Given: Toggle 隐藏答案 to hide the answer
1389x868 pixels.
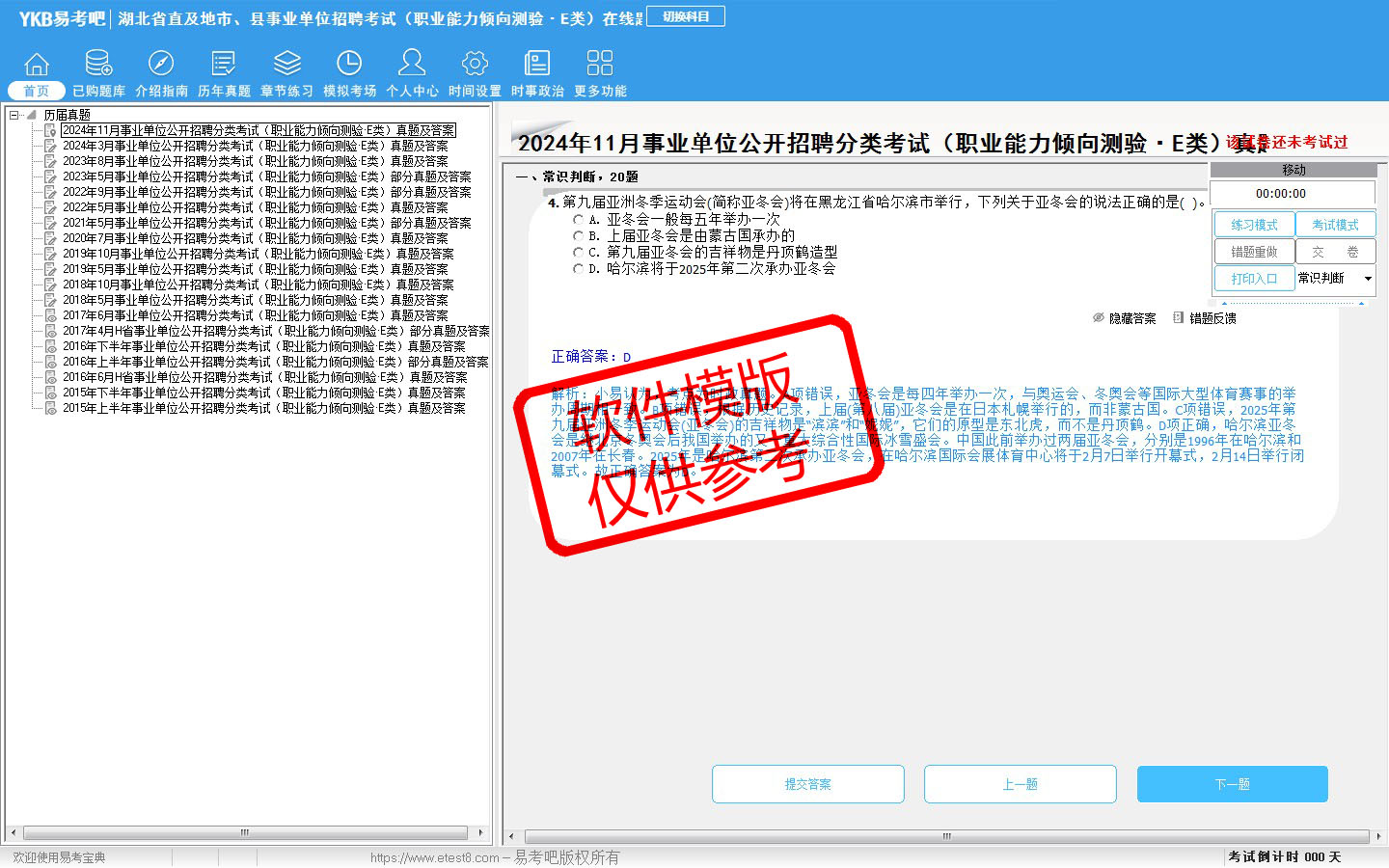Looking at the screenshot, I should click(x=1124, y=318).
